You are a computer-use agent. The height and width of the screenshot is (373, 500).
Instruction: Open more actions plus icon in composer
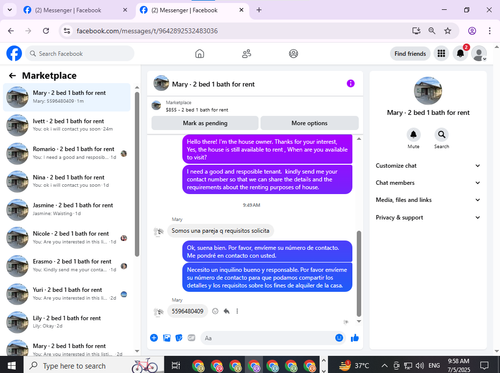point(154,338)
